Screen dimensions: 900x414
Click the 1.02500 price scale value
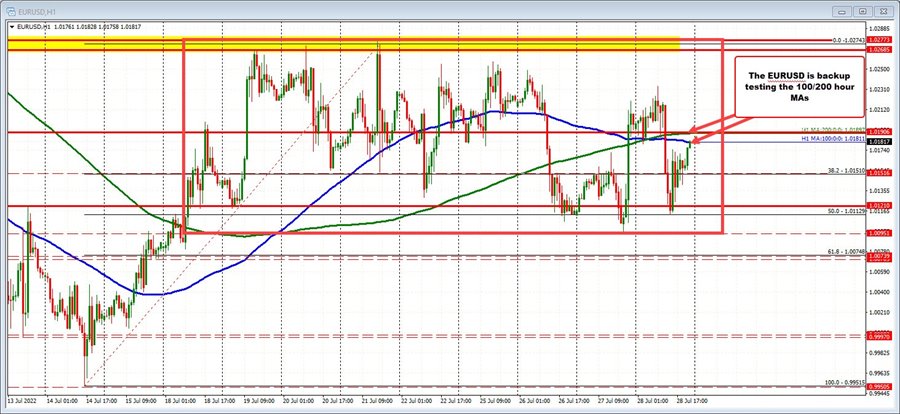pos(879,69)
